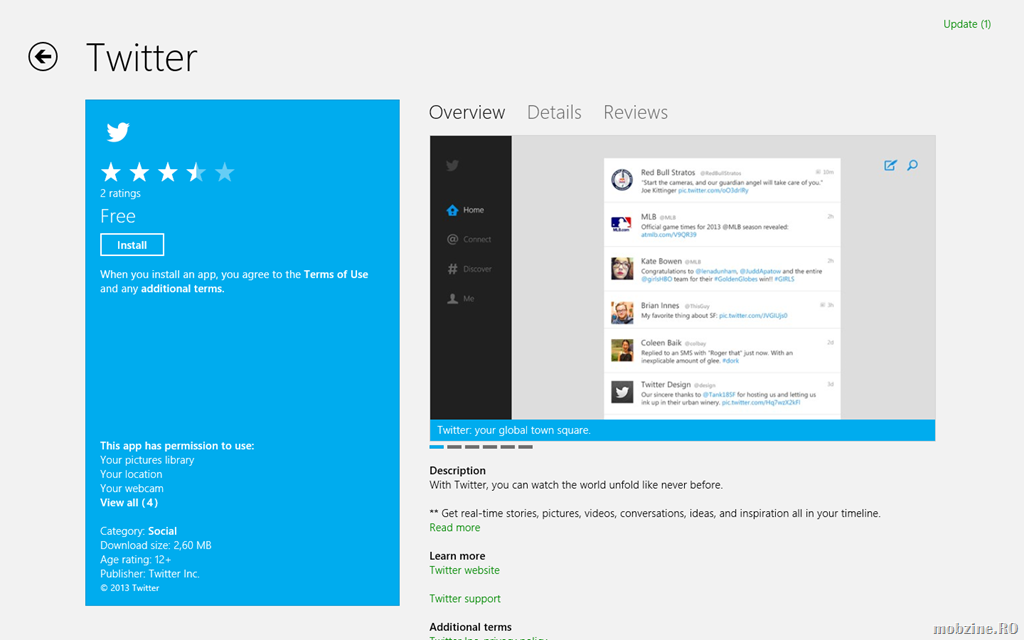Click the Connect @ icon in screenshot
Viewport: 1024px width, 640px height.
tap(453, 240)
